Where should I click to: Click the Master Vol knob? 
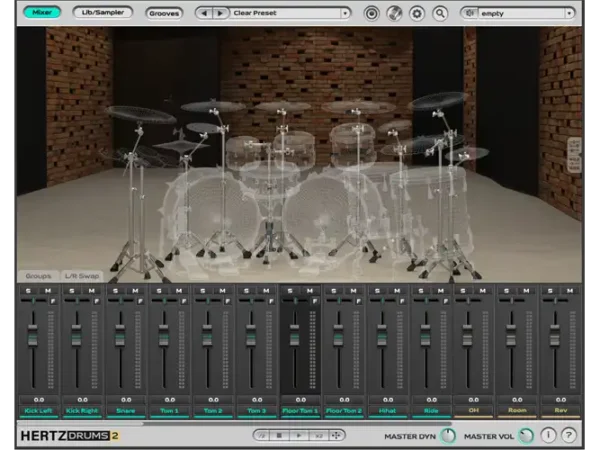(526, 435)
